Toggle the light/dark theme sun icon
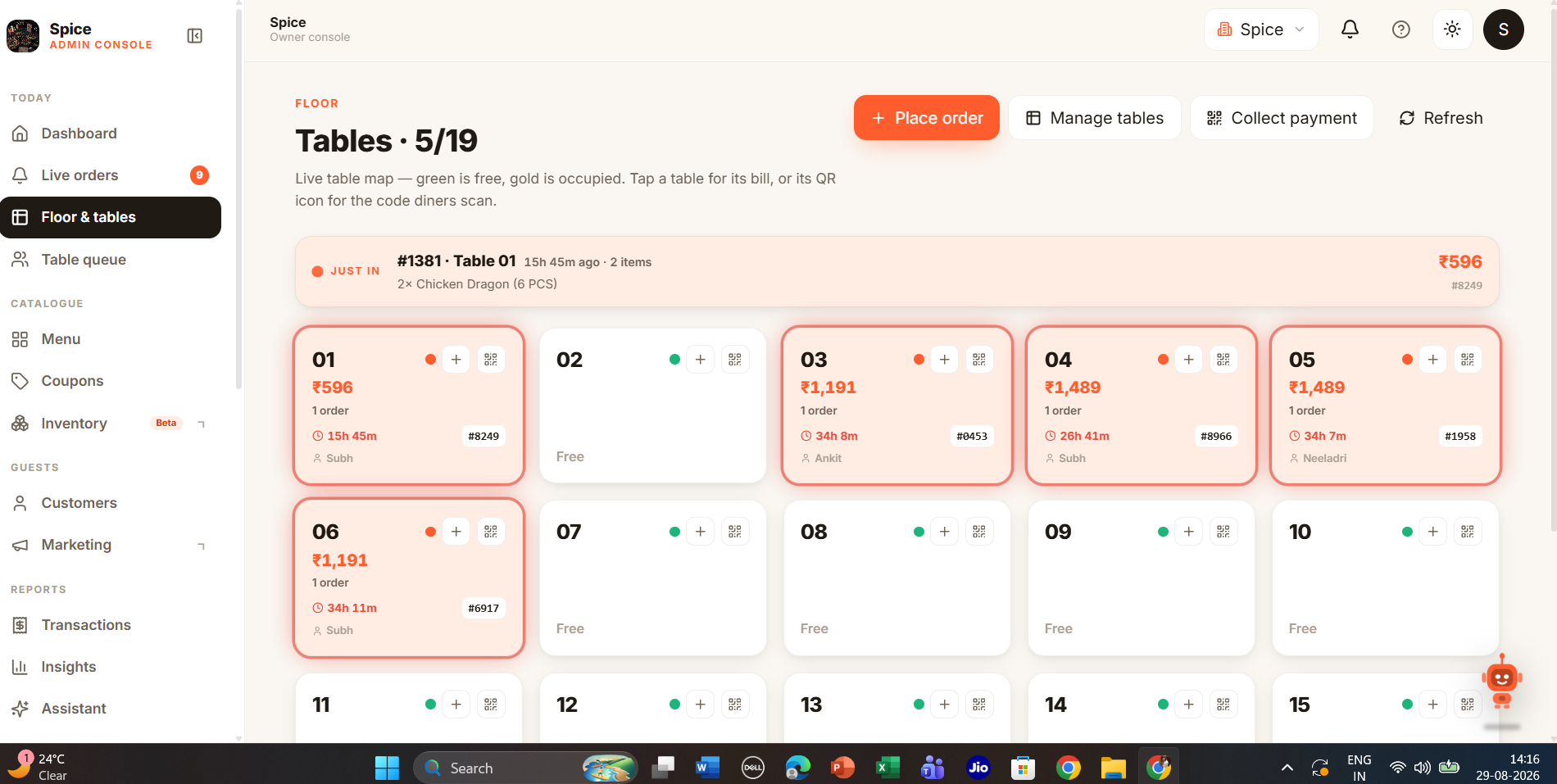Image resolution: width=1557 pixels, height=784 pixels. click(x=1452, y=29)
